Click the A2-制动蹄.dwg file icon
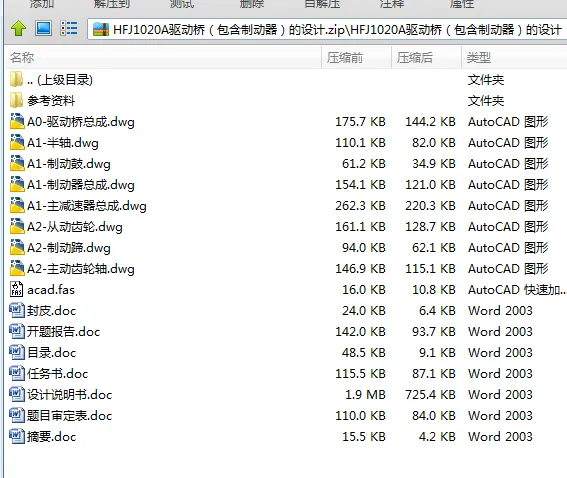The width and height of the screenshot is (567, 478). pyautogui.click(x=17, y=247)
